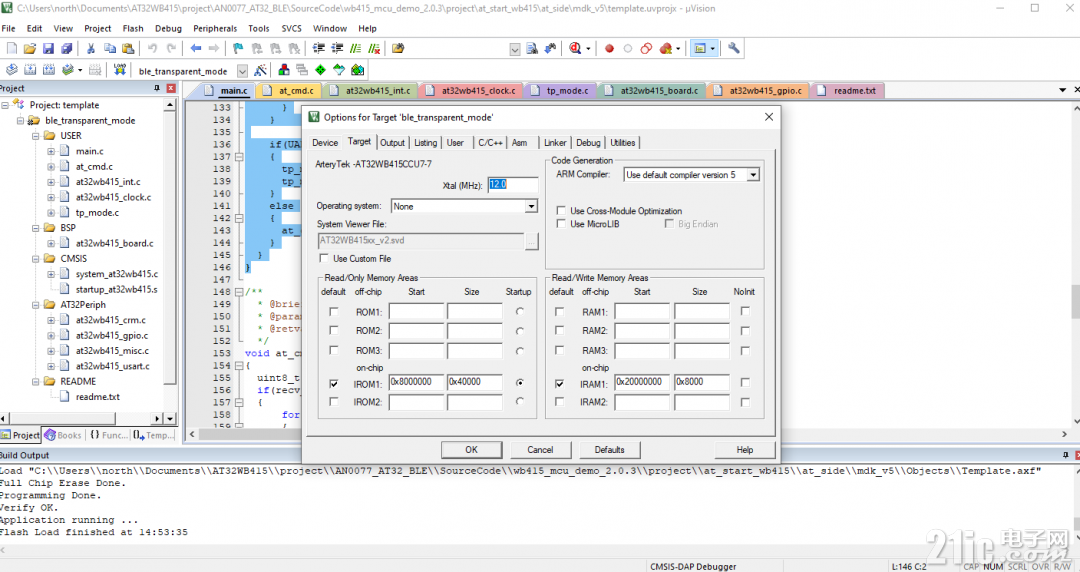Build target with the Build icon
The image size is (1080, 572).
click(x=30, y=70)
